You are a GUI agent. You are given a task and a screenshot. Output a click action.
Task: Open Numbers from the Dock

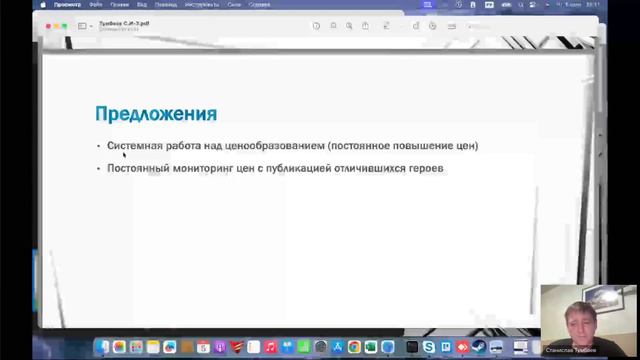tap(304, 347)
